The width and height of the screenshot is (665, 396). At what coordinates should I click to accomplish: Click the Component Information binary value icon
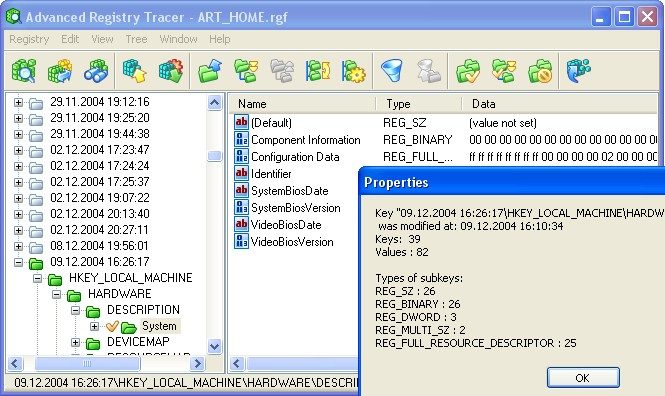click(241, 139)
